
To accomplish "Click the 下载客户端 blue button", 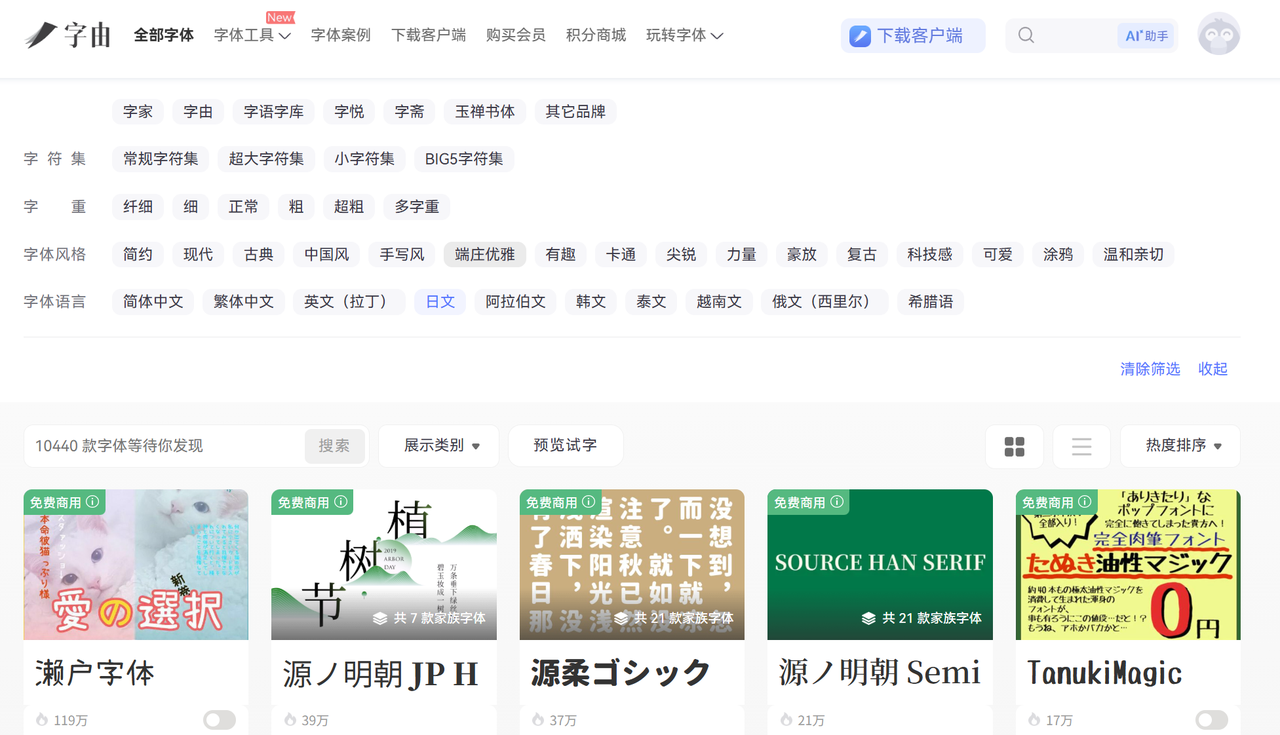I will click(912, 36).
